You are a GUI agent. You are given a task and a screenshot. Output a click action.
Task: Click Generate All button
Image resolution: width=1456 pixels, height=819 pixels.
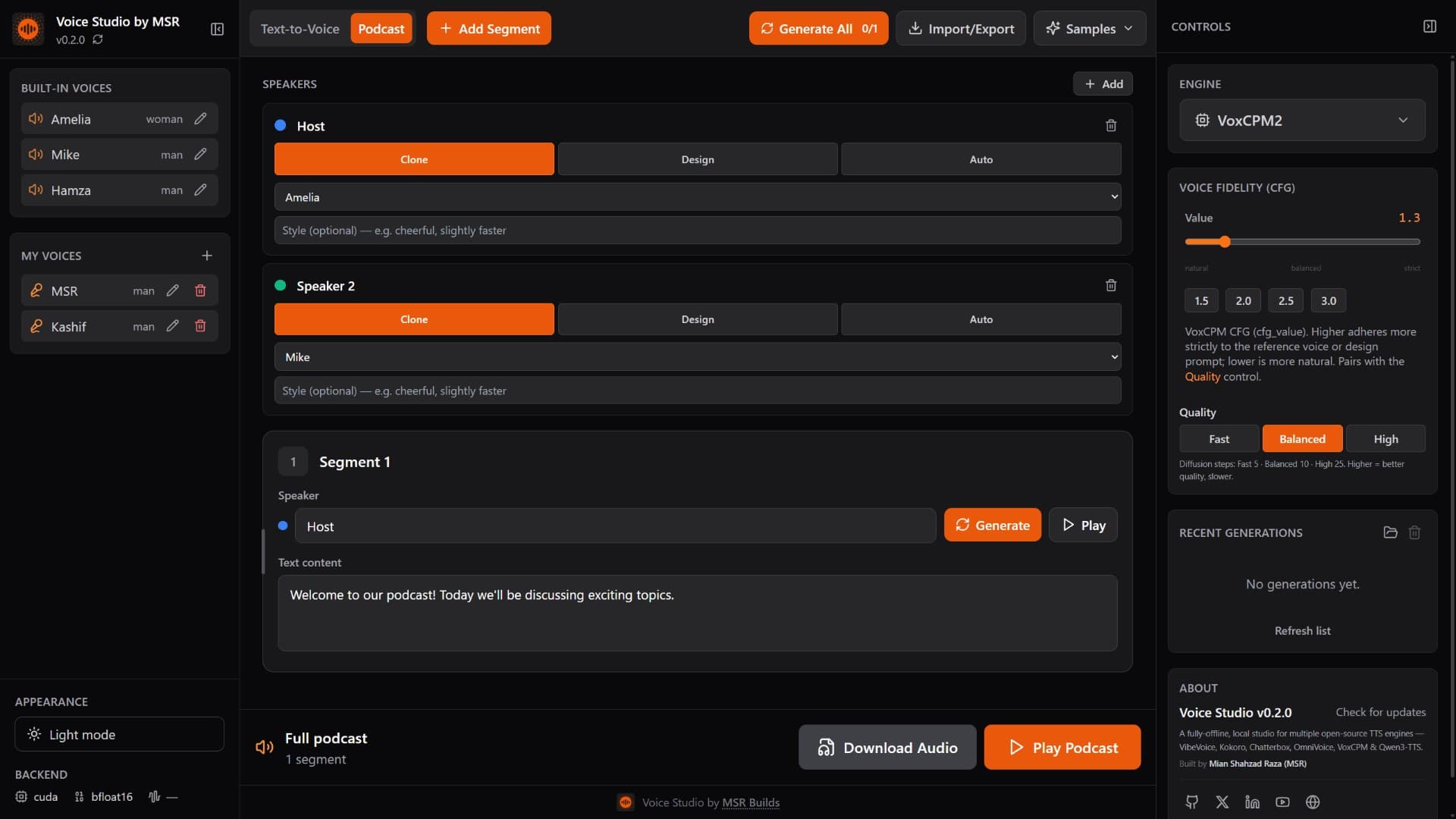[818, 29]
